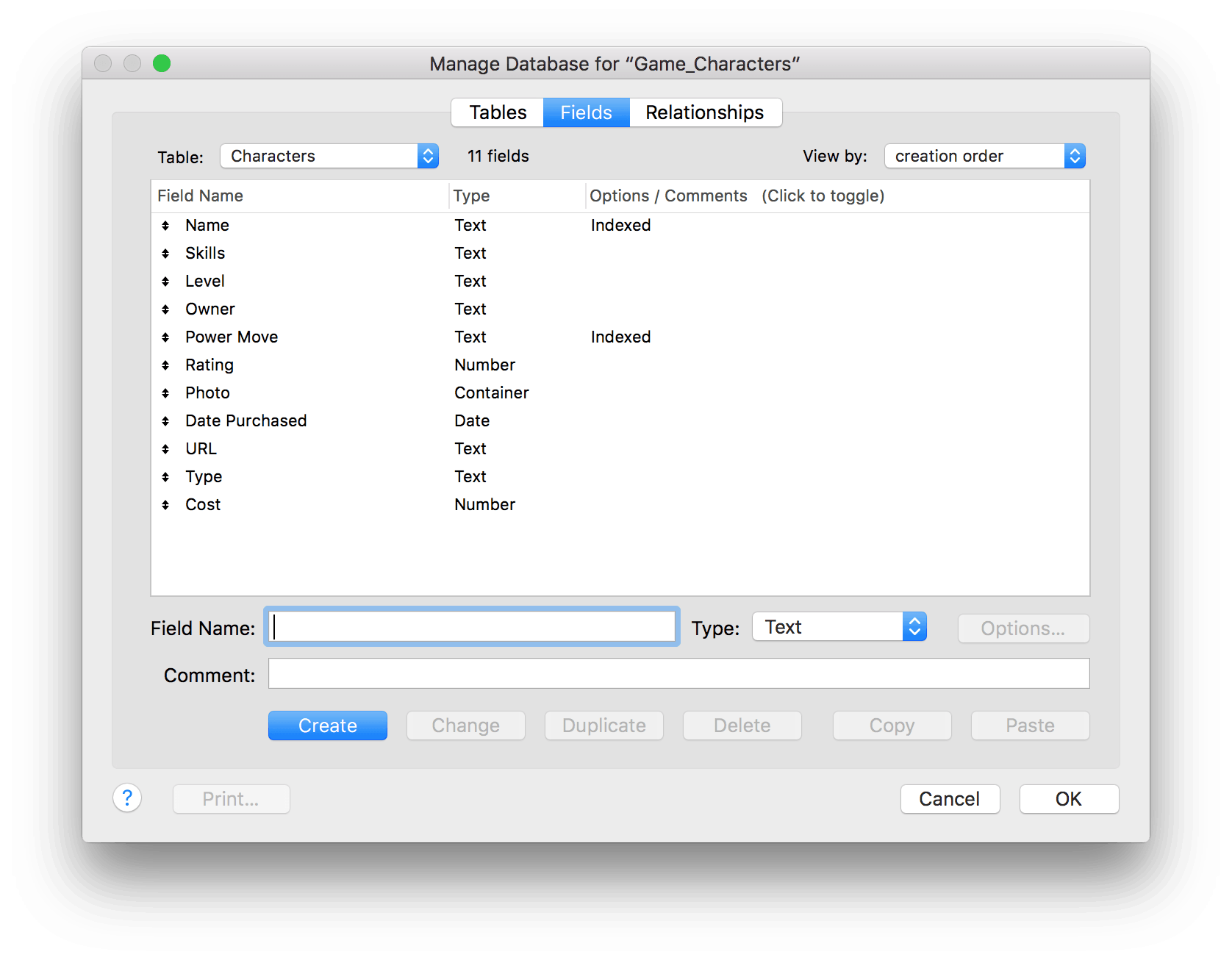1232x960 pixels.
Task: Click the reorder handle beside Cost field
Action: pos(165,505)
